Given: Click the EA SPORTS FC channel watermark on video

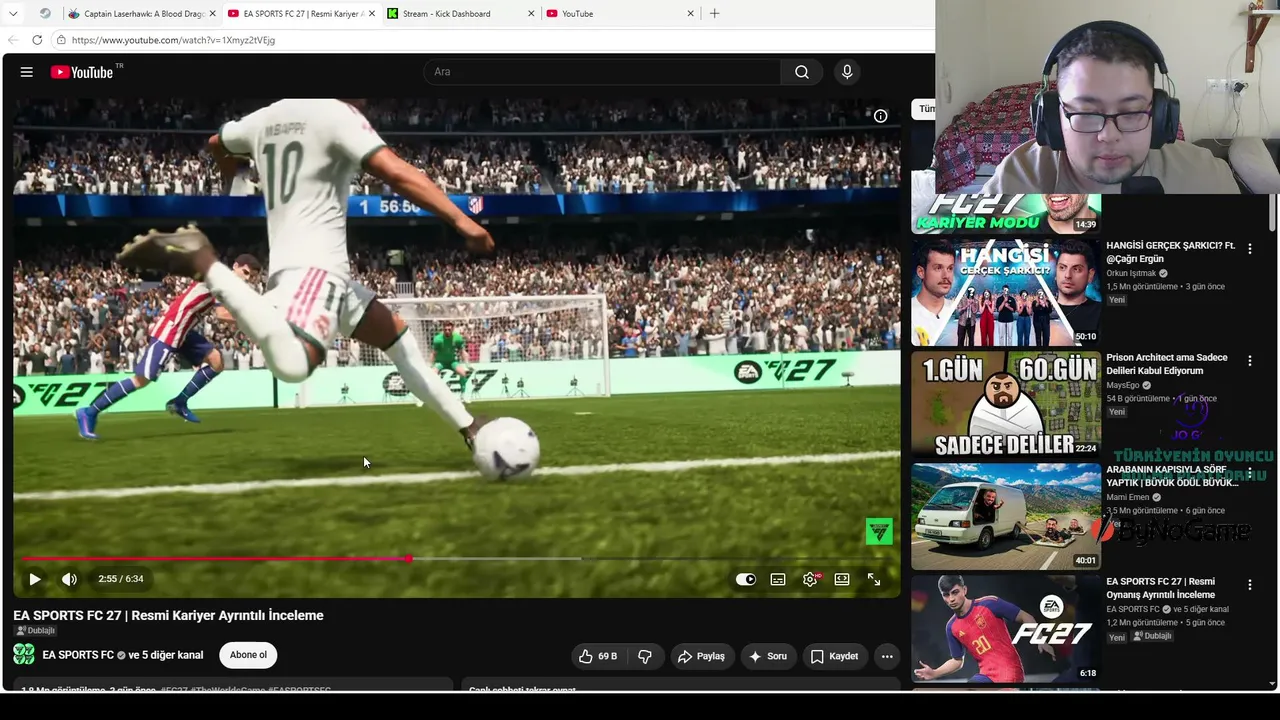Looking at the screenshot, I should coord(879,531).
